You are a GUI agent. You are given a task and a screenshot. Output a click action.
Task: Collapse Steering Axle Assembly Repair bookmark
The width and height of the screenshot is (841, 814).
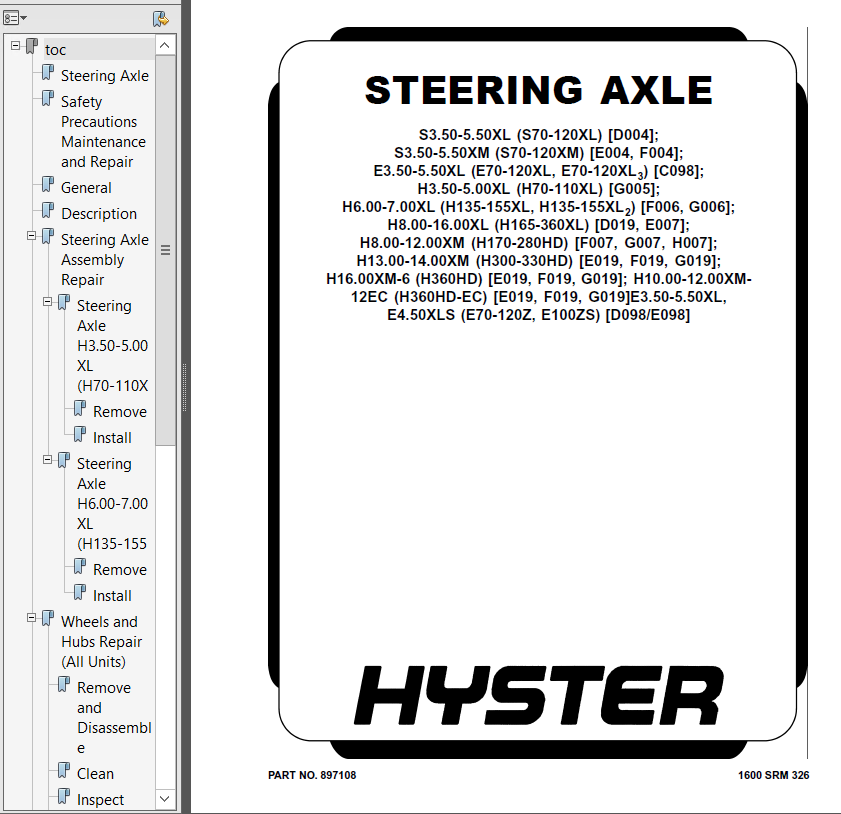tap(32, 236)
